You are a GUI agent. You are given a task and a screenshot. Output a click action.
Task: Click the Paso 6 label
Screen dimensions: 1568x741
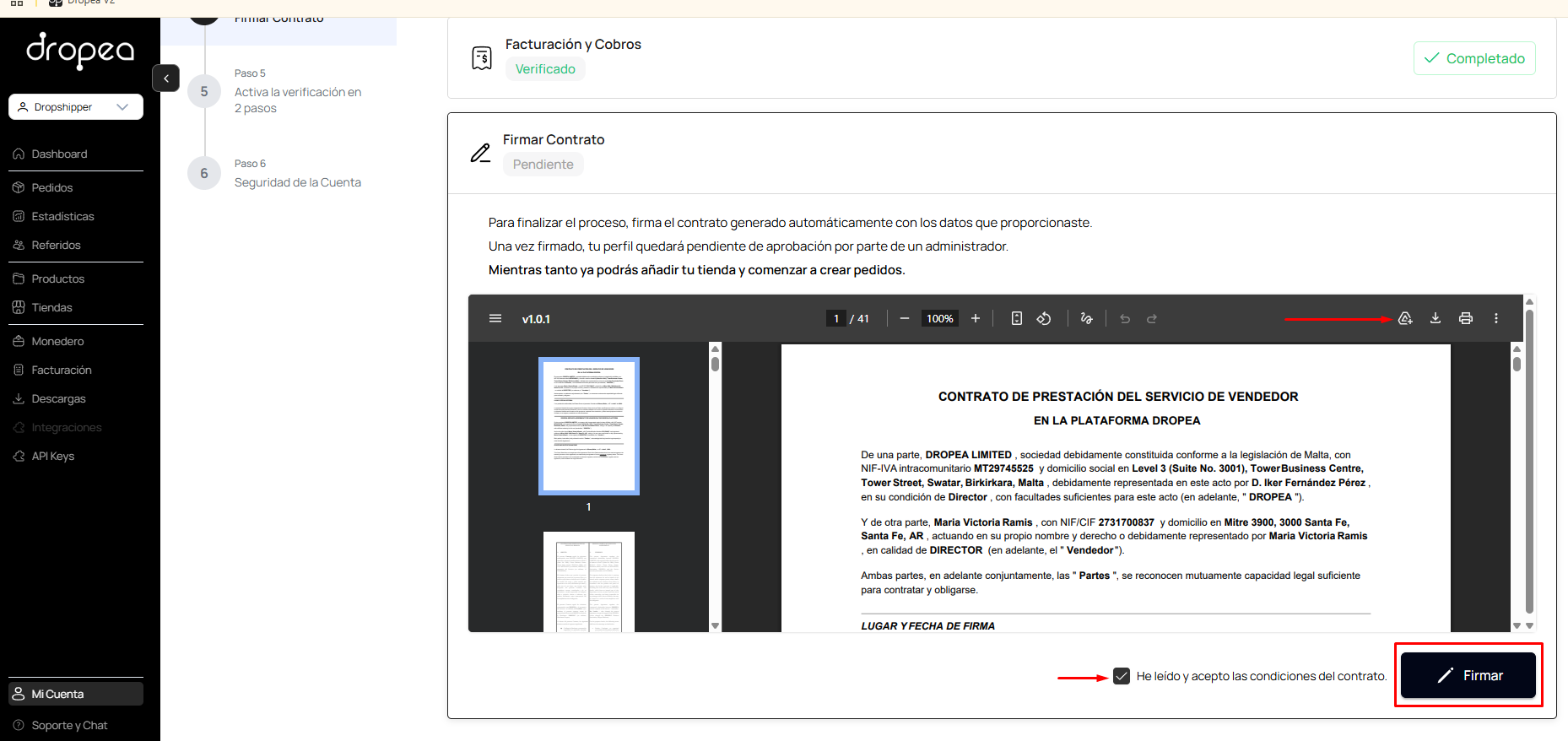tap(250, 164)
